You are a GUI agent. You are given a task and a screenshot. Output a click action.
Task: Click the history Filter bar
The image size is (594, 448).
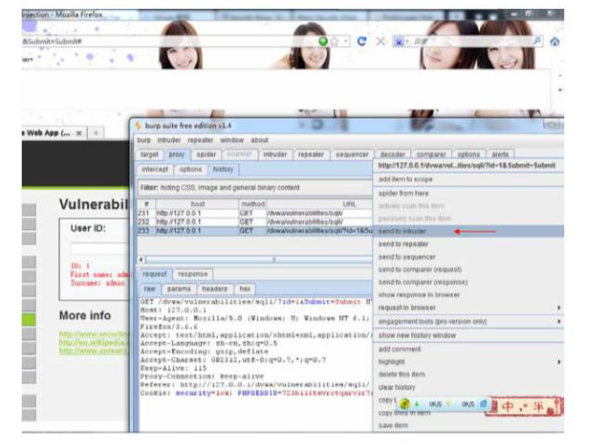tap(255, 188)
